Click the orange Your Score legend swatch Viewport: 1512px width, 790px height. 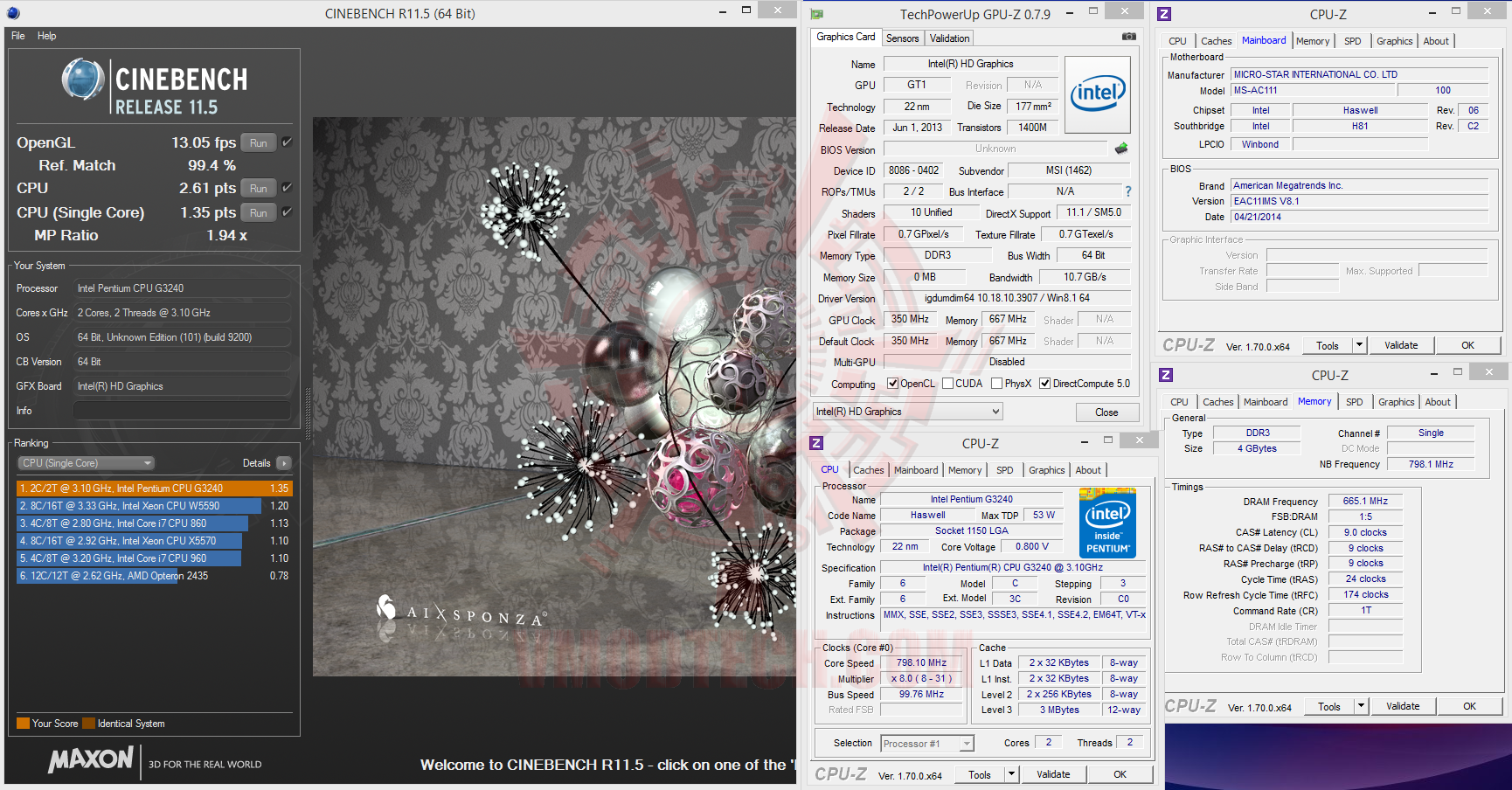[x=21, y=723]
